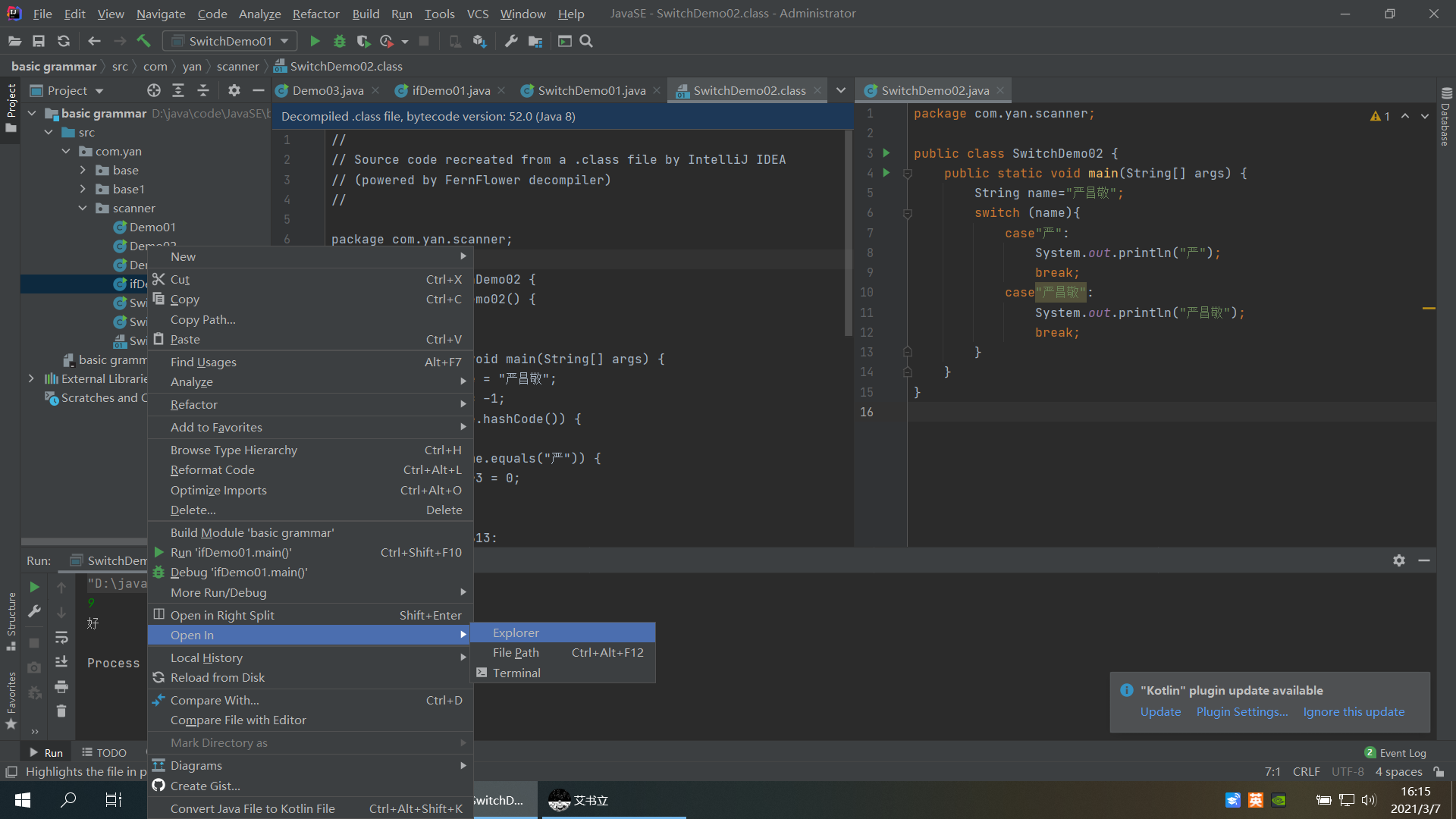The height and width of the screenshot is (819, 1456).
Task: Click Select Opened File target icon
Action: pos(154,90)
